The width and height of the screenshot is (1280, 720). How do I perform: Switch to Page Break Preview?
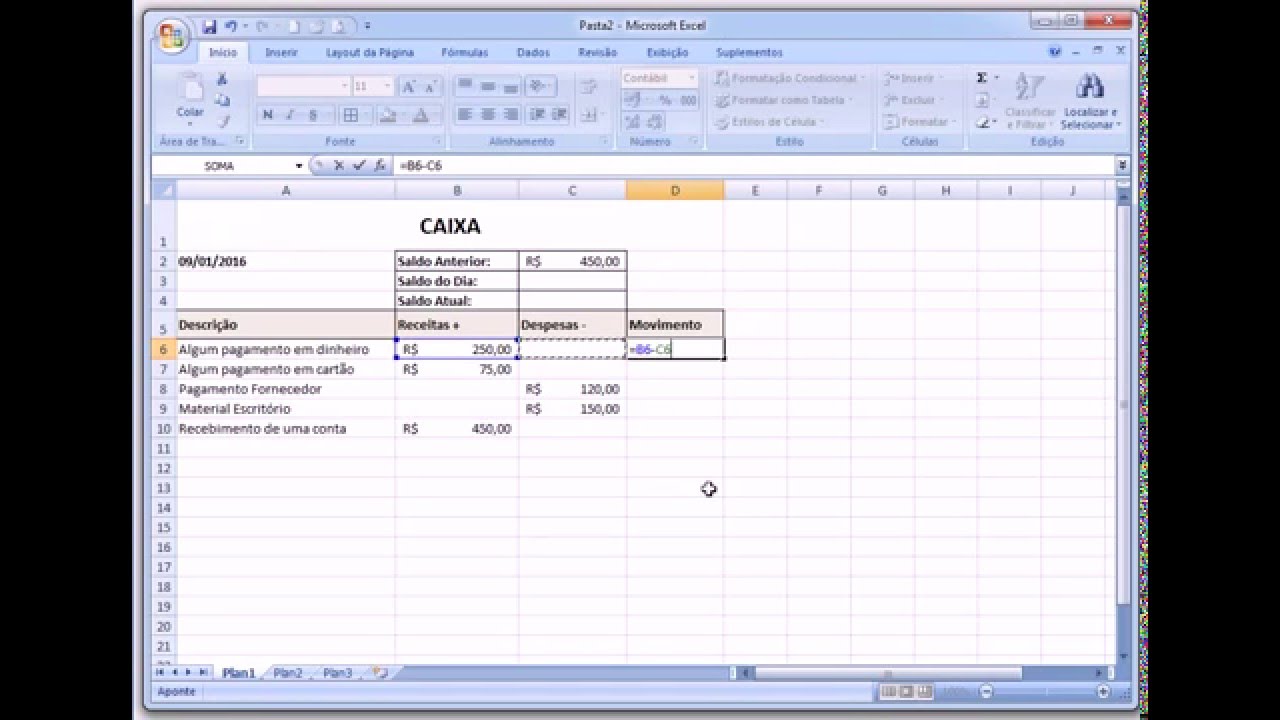(923, 691)
